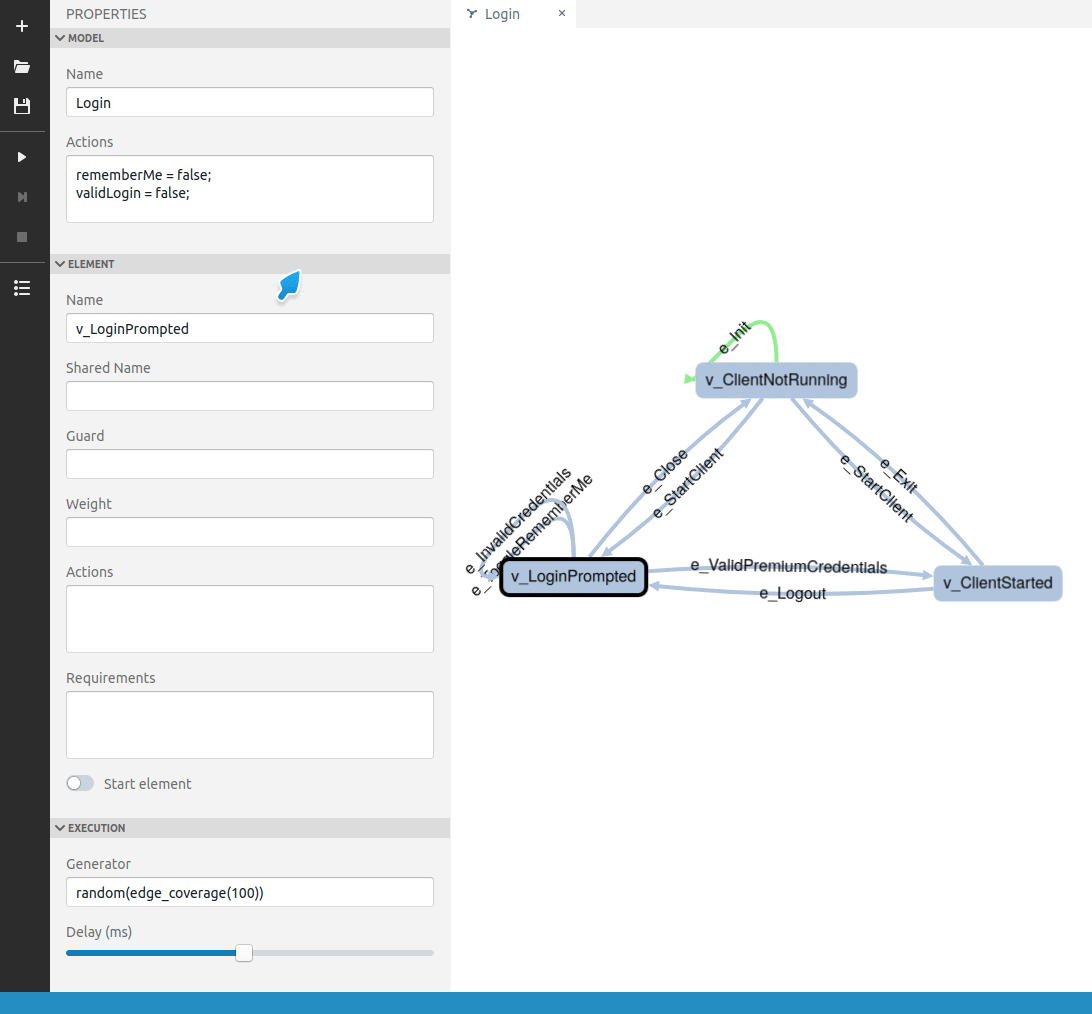1092x1014 pixels.
Task: Click the Guard input field
Action: click(x=249, y=464)
